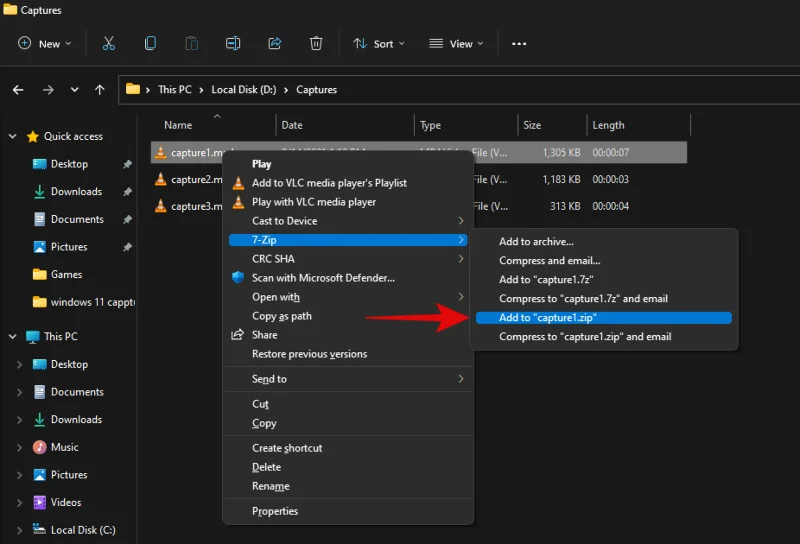Image resolution: width=800 pixels, height=544 pixels.
Task: Expand the Local Disk (C:) tree node
Action: (19, 530)
